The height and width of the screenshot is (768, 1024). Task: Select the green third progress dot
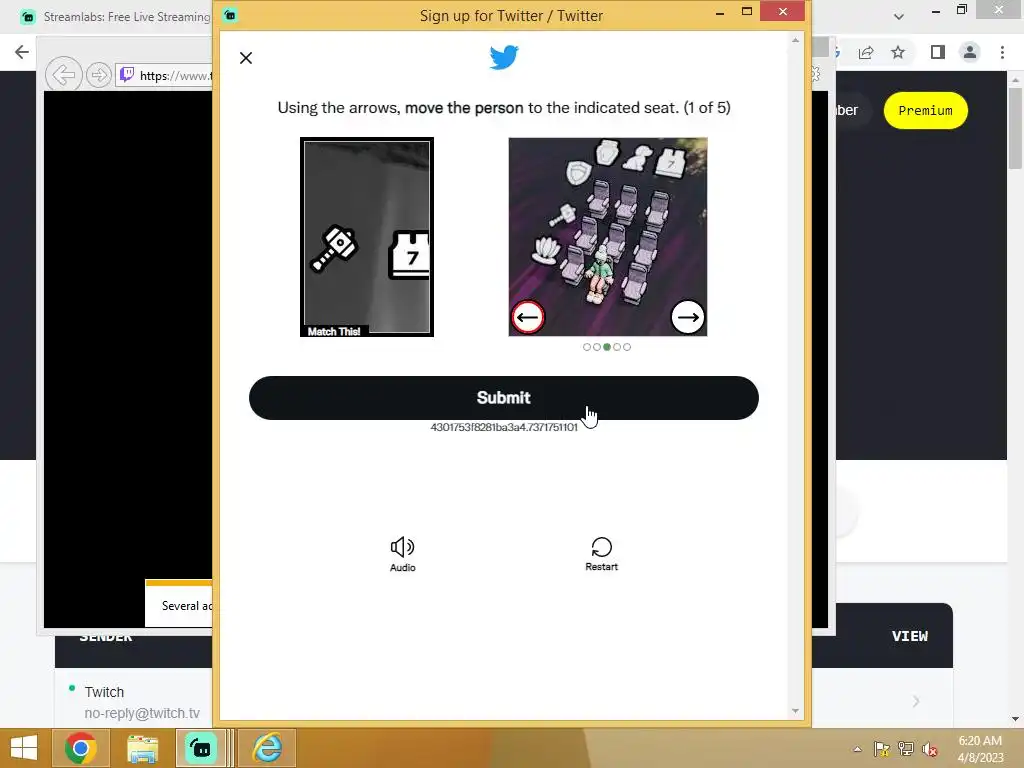pyautogui.click(x=607, y=347)
